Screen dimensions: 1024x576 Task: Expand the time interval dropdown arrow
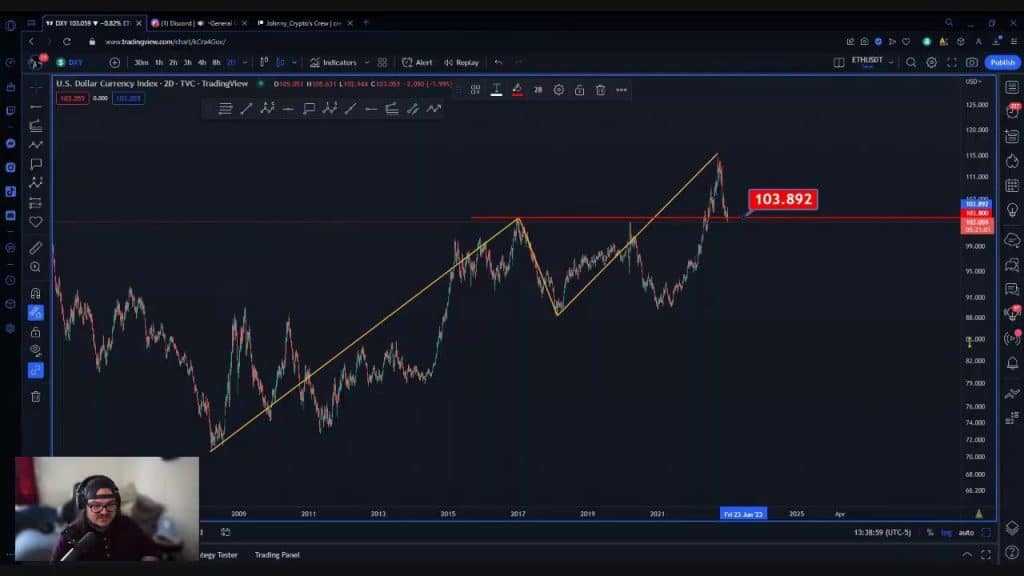pos(244,62)
